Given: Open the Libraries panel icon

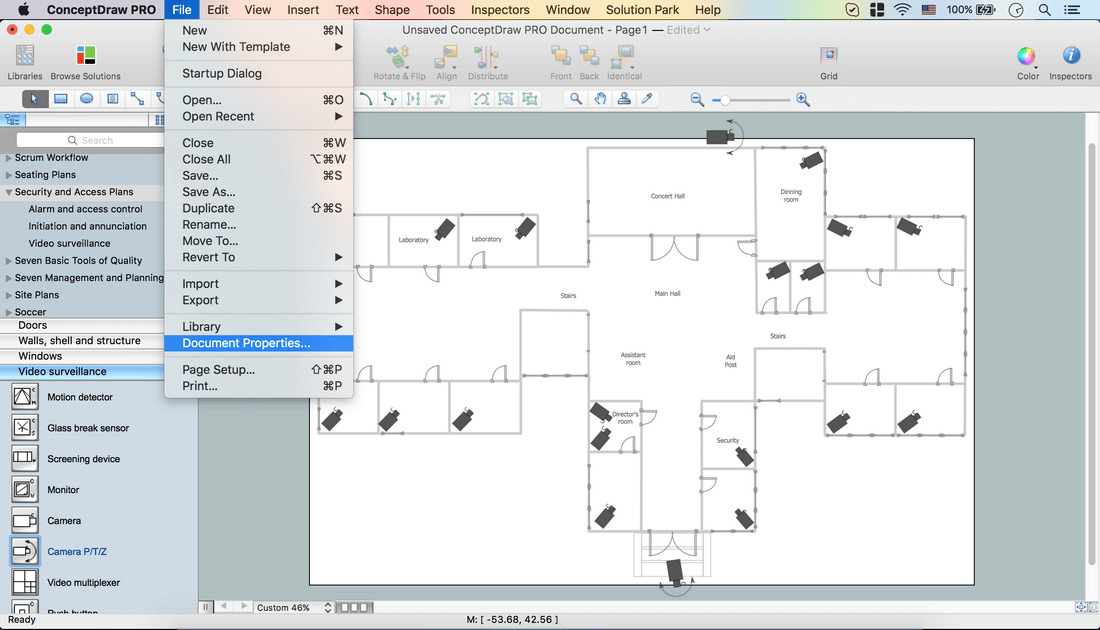Looking at the screenshot, I should click(x=25, y=57).
